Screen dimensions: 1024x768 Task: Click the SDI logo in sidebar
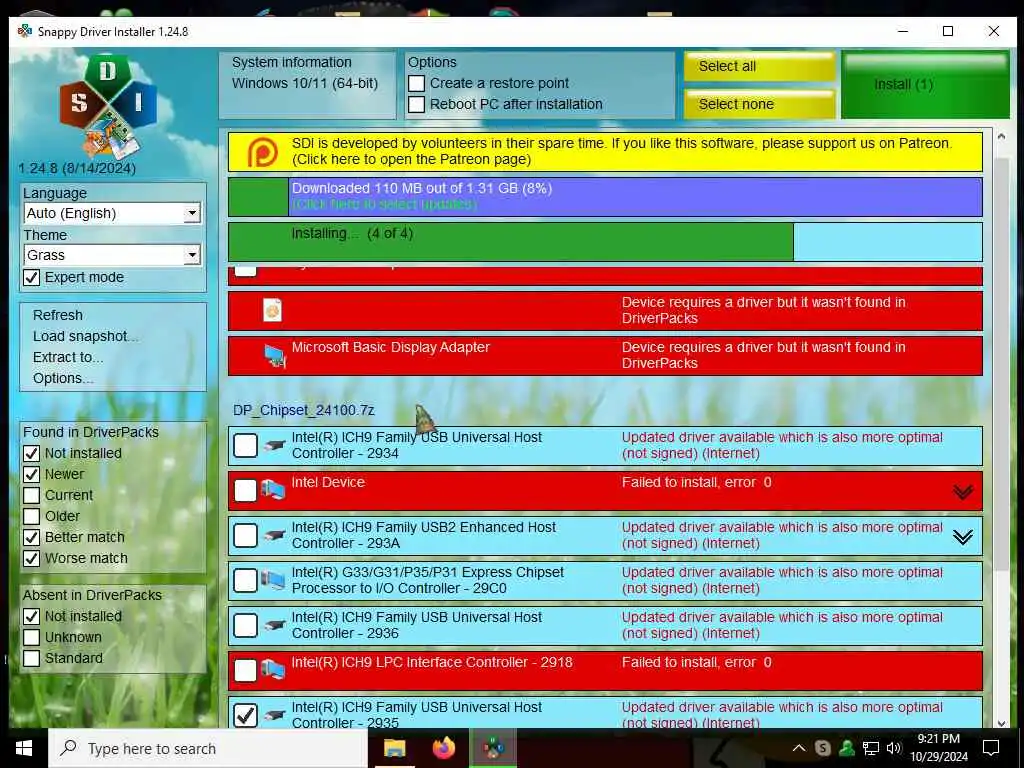point(108,108)
